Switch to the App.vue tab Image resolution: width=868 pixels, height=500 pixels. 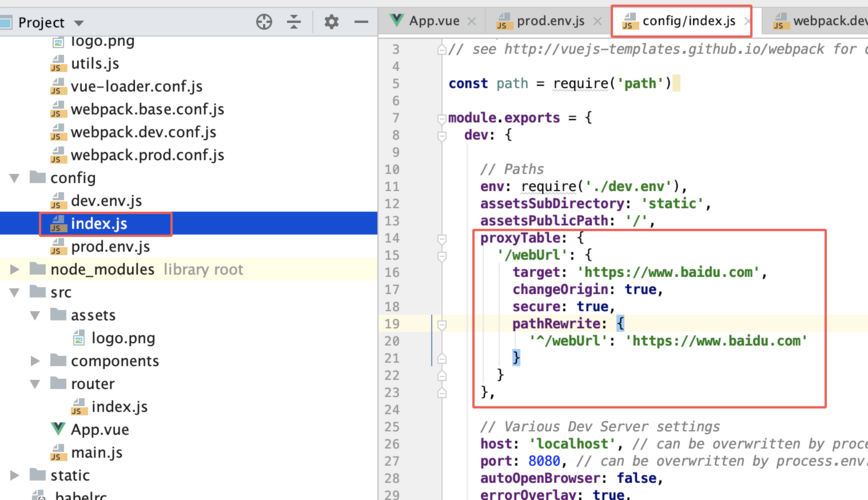[434, 21]
